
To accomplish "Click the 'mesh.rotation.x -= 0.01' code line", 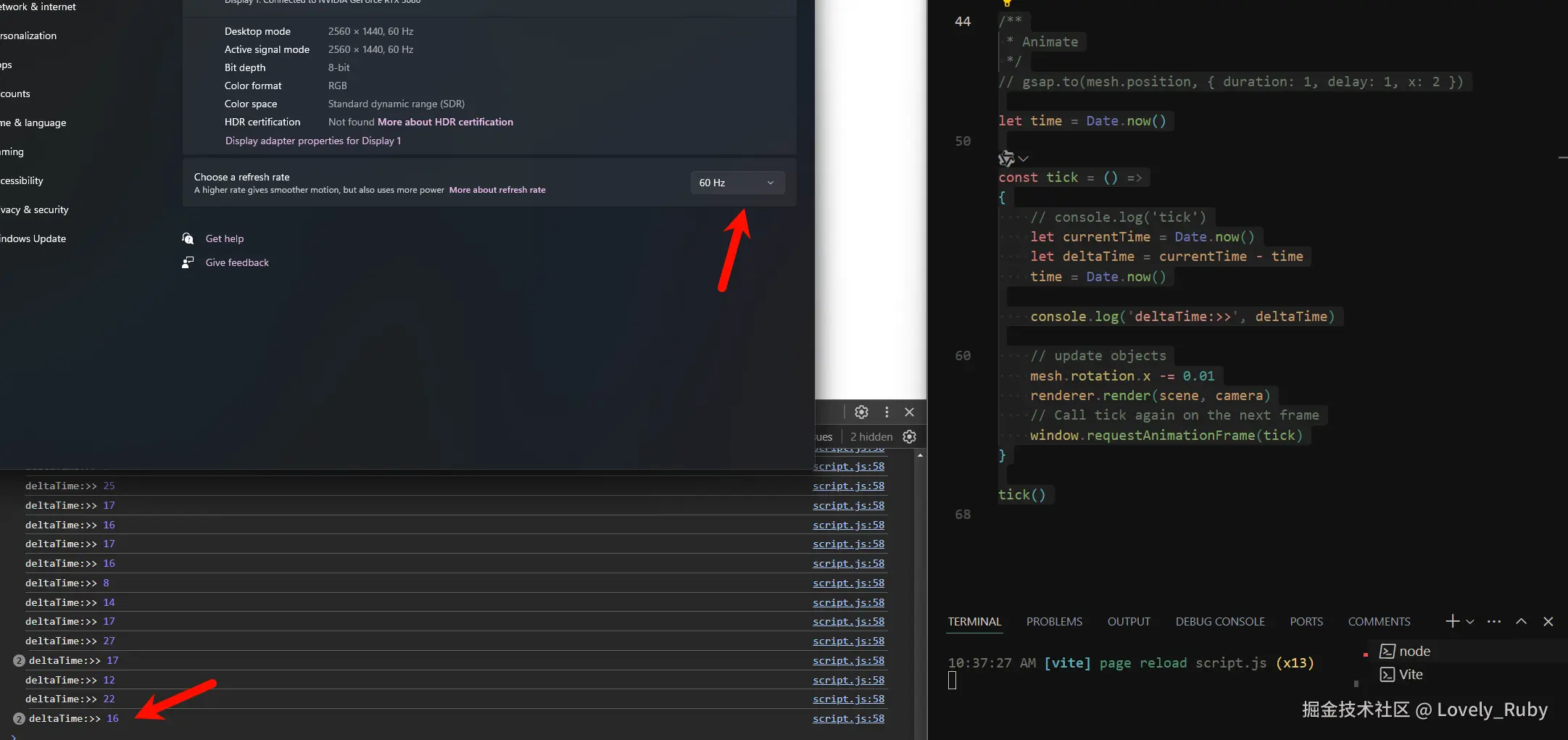I will click(1122, 376).
